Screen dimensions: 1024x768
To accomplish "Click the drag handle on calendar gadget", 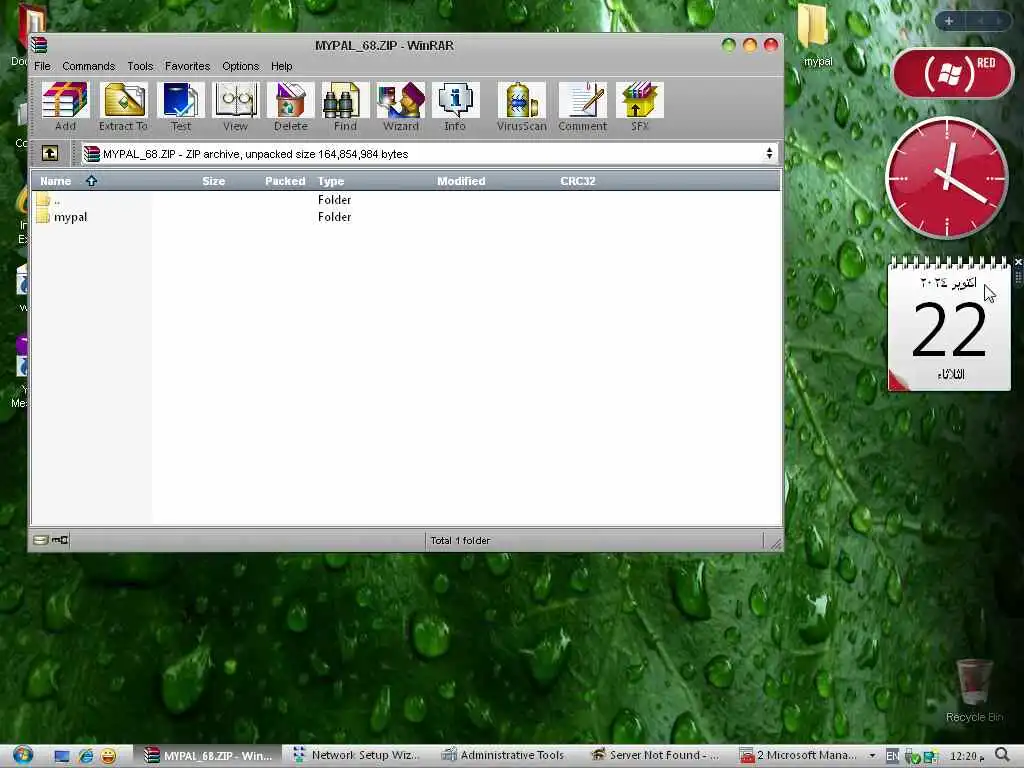I will point(1017,278).
